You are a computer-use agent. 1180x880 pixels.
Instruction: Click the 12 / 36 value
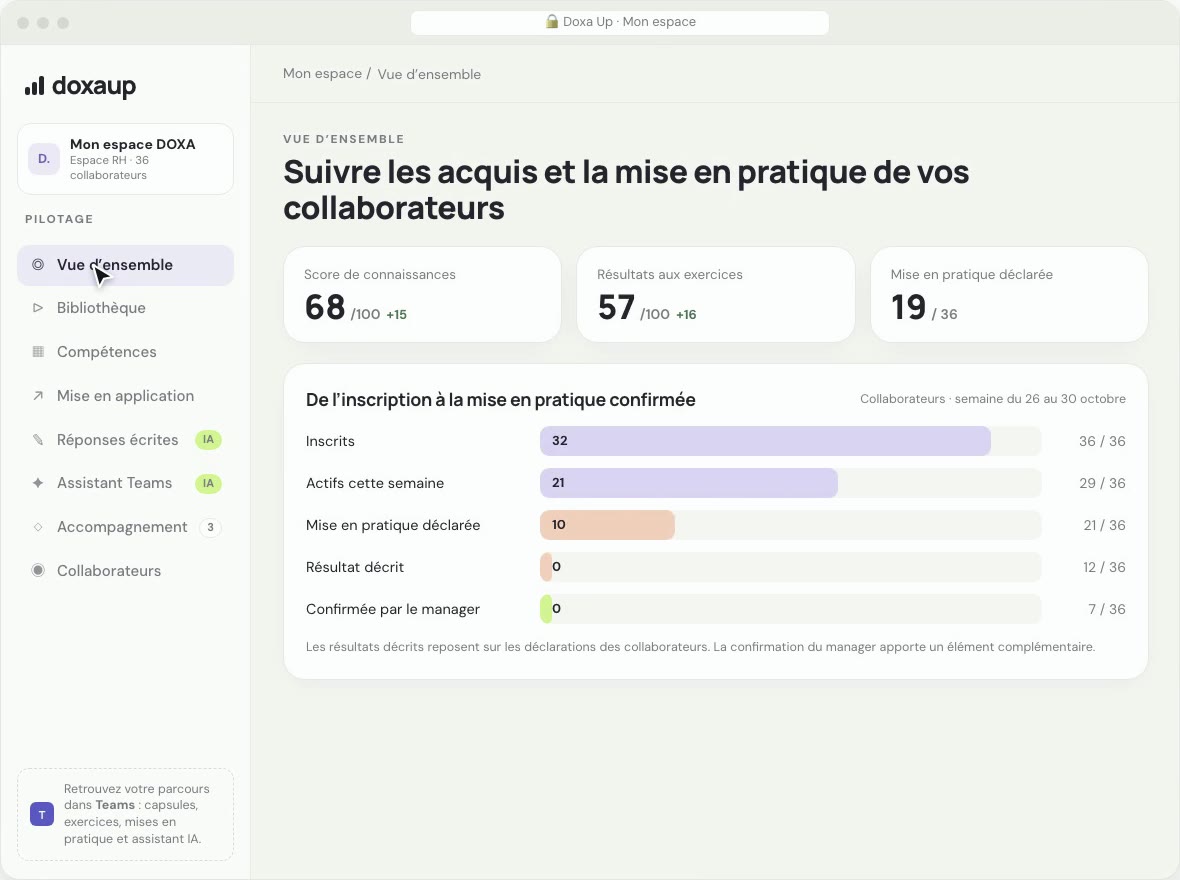(1105, 567)
